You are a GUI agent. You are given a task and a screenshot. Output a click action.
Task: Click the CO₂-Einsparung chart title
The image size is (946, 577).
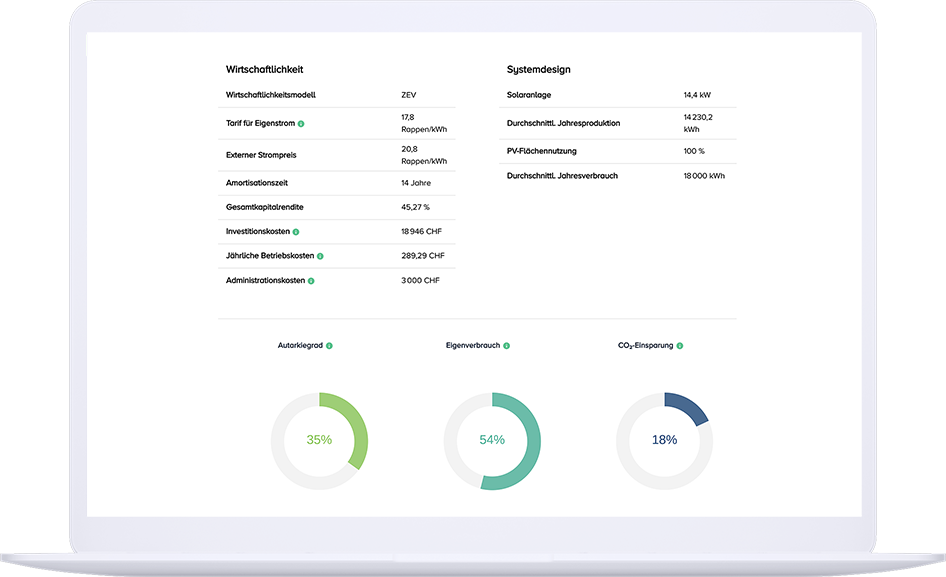coord(645,345)
